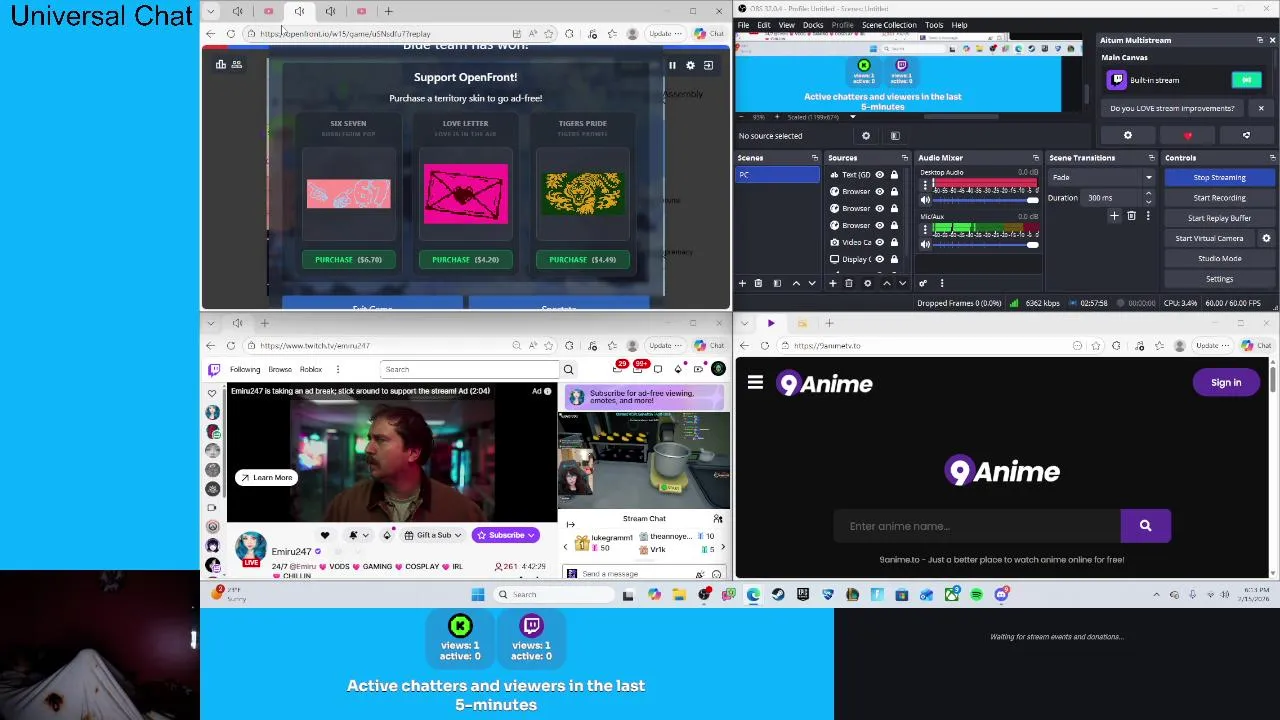Click Learn More on Twitch ad

(x=266, y=478)
